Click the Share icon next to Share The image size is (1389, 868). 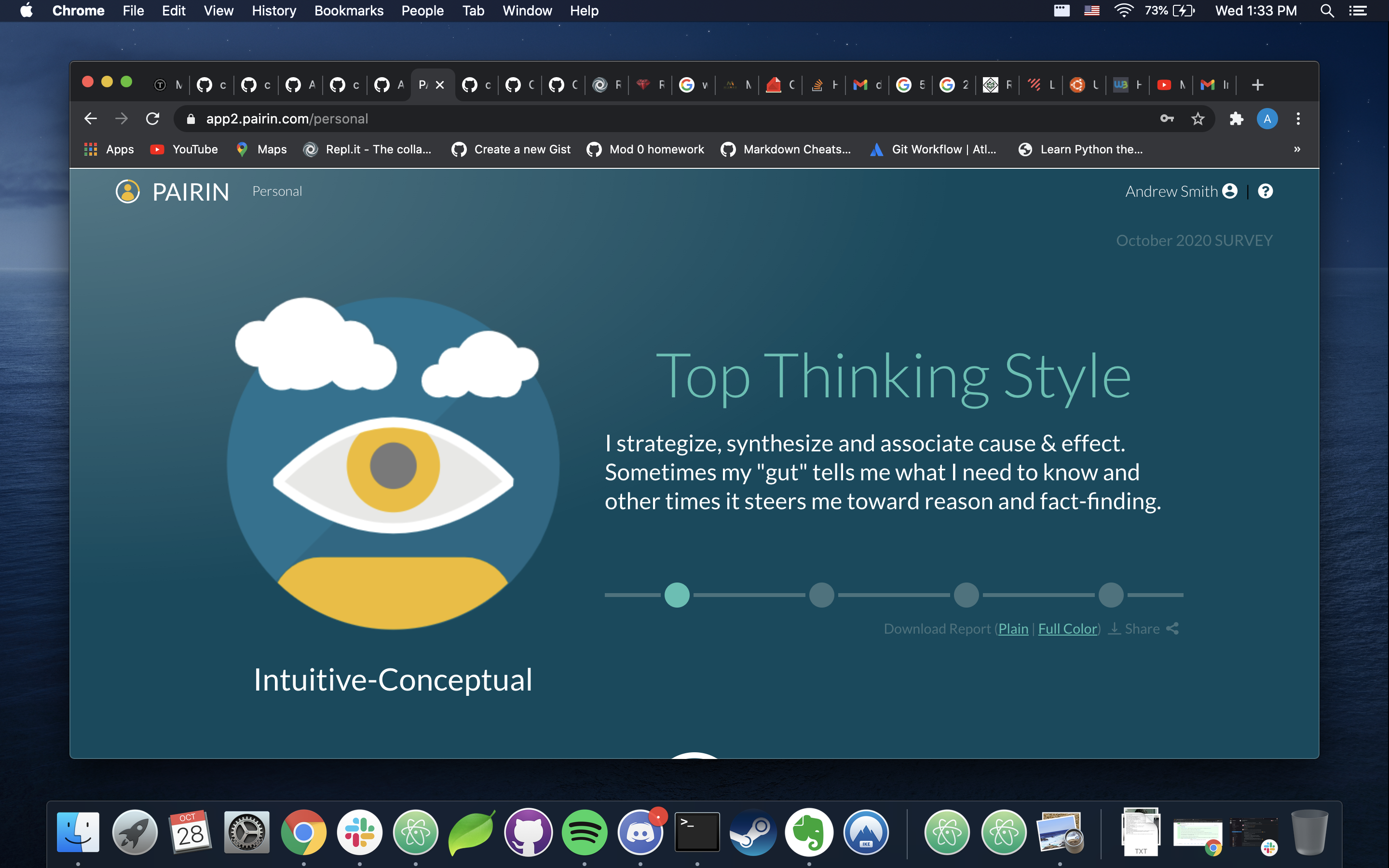pyautogui.click(x=1172, y=629)
